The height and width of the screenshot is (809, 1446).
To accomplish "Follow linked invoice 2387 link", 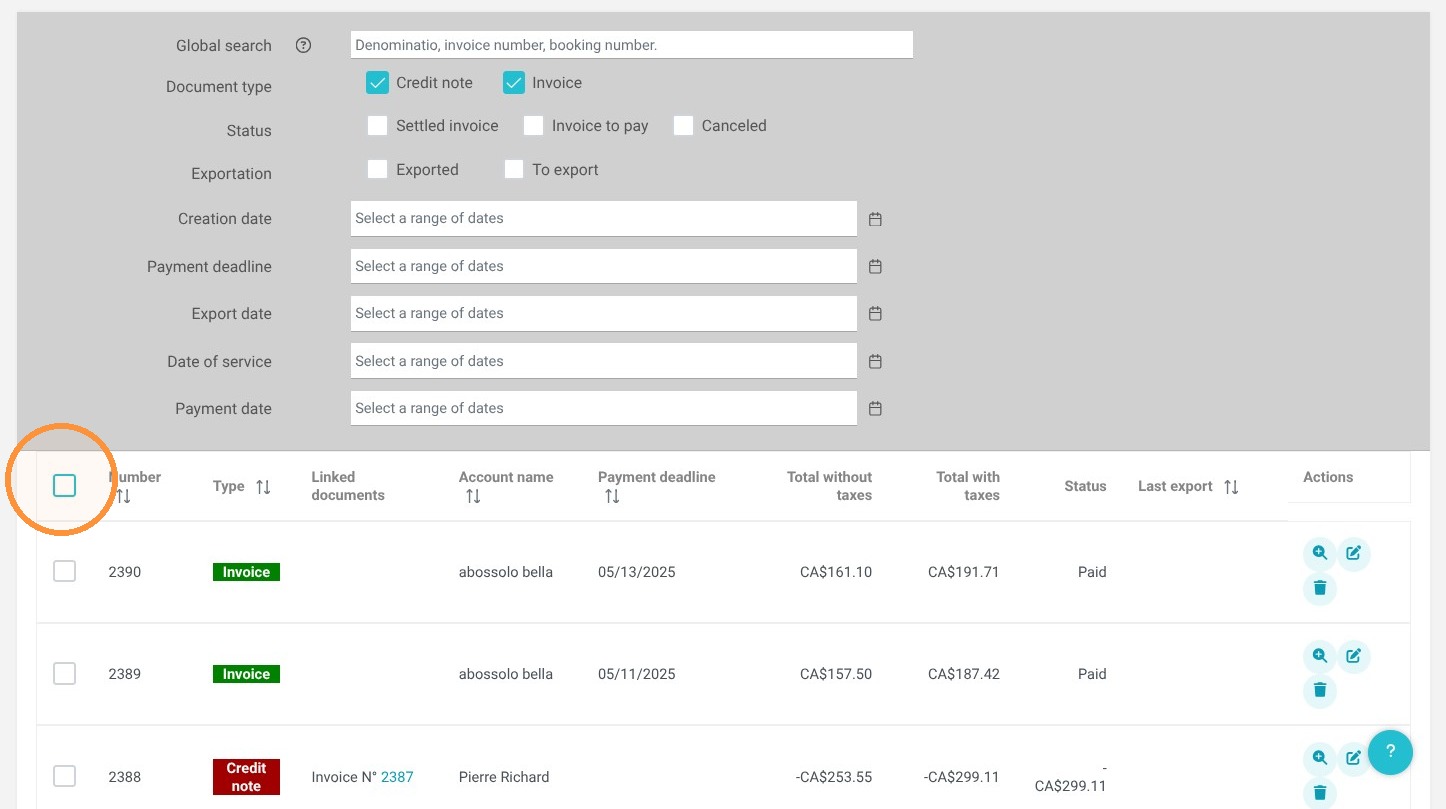I will [x=397, y=777].
